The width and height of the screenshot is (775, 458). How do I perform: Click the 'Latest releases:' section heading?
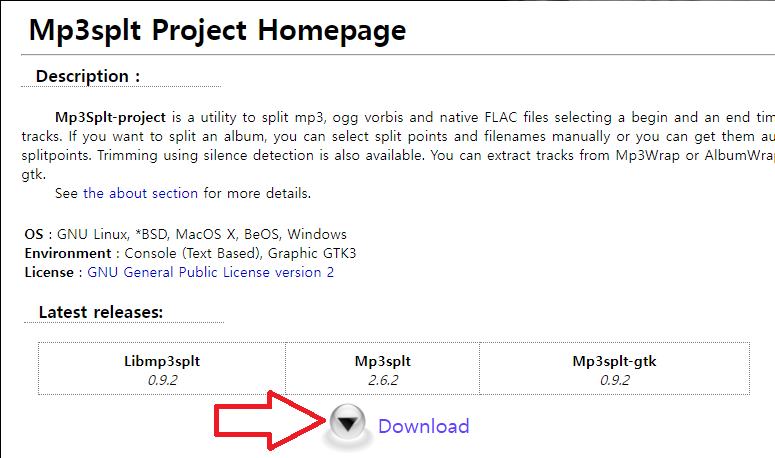[101, 312]
